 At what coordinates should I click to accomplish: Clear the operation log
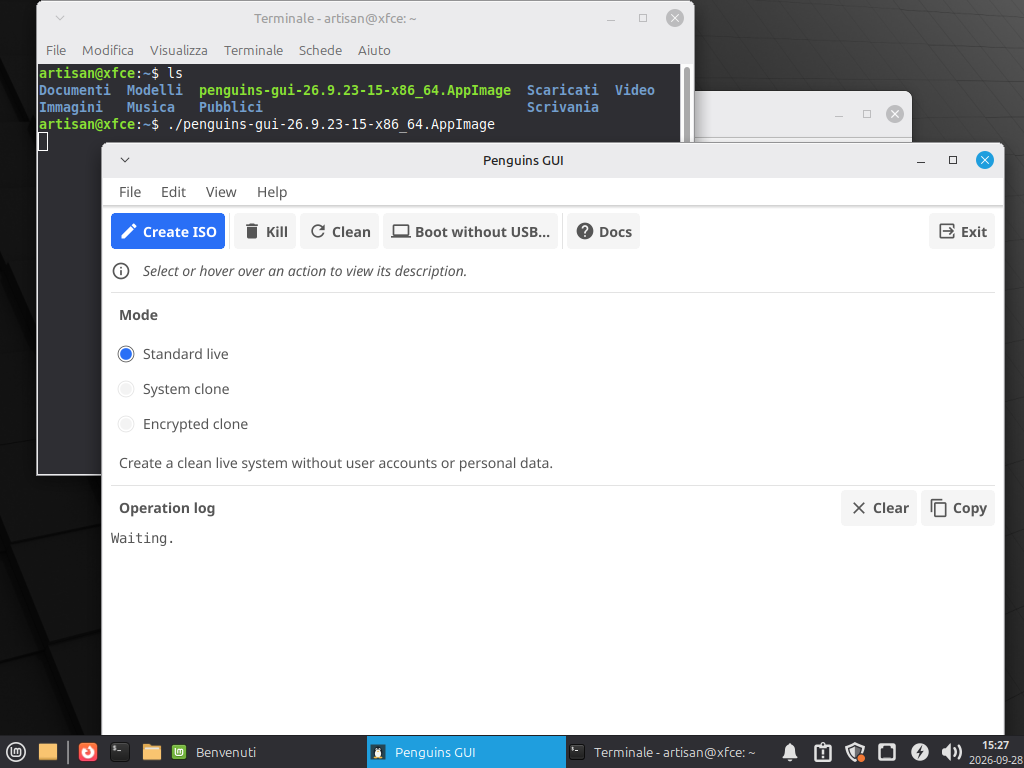[x=879, y=508]
